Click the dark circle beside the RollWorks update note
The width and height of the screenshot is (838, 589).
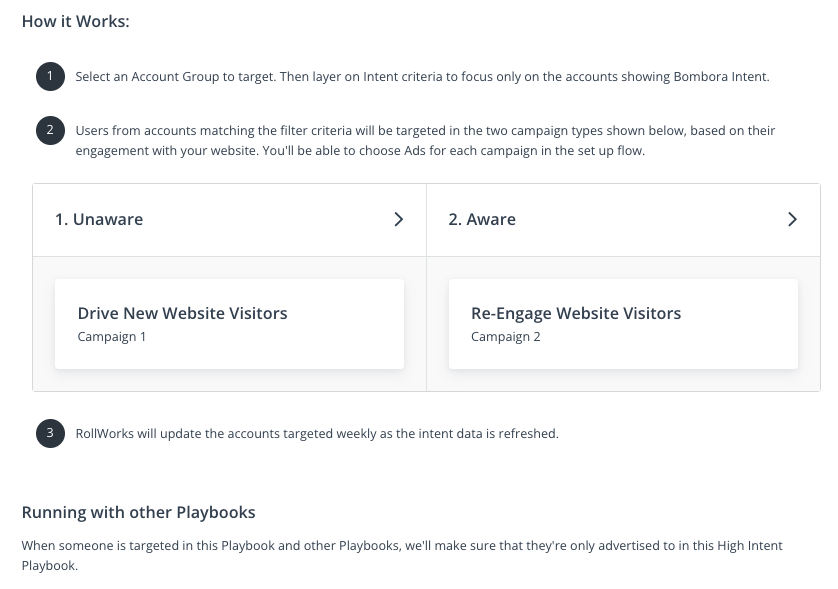[50, 433]
